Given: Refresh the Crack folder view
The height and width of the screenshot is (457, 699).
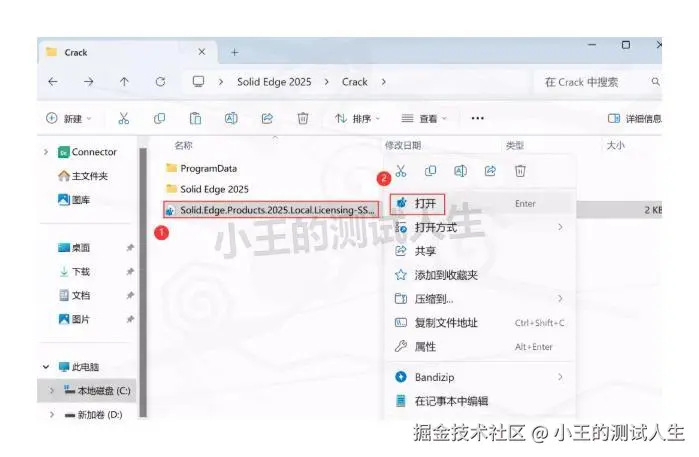Looking at the screenshot, I should click(160, 82).
